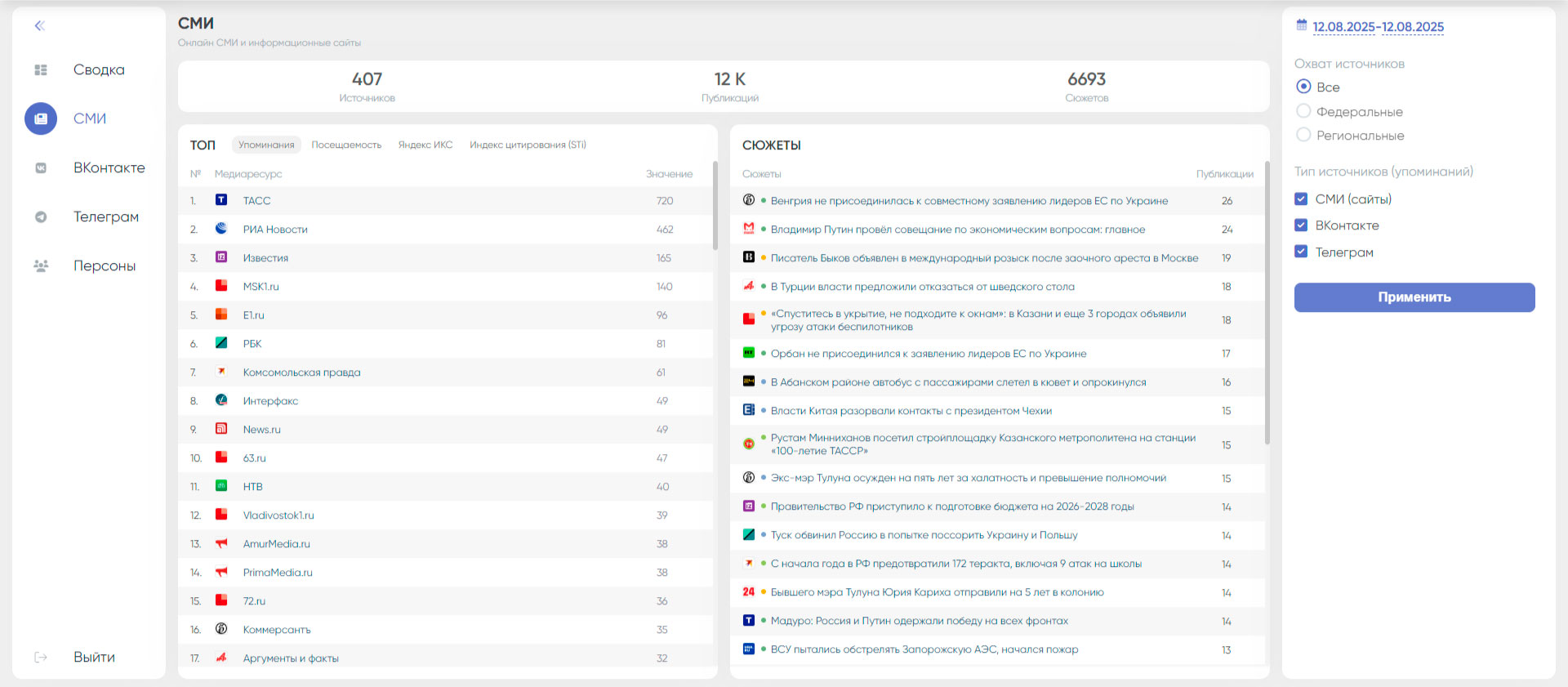Screen dimensions: 1568x687
Task: Open the date range picker 12.08.2025-12.08.2025
Action: click(x=1378, y=27)
